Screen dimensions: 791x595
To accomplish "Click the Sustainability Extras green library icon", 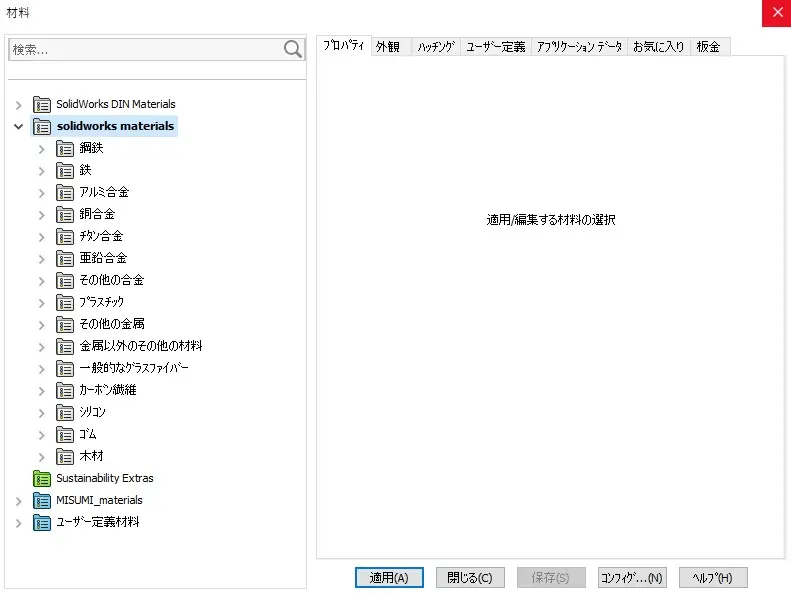I will 42,478.
